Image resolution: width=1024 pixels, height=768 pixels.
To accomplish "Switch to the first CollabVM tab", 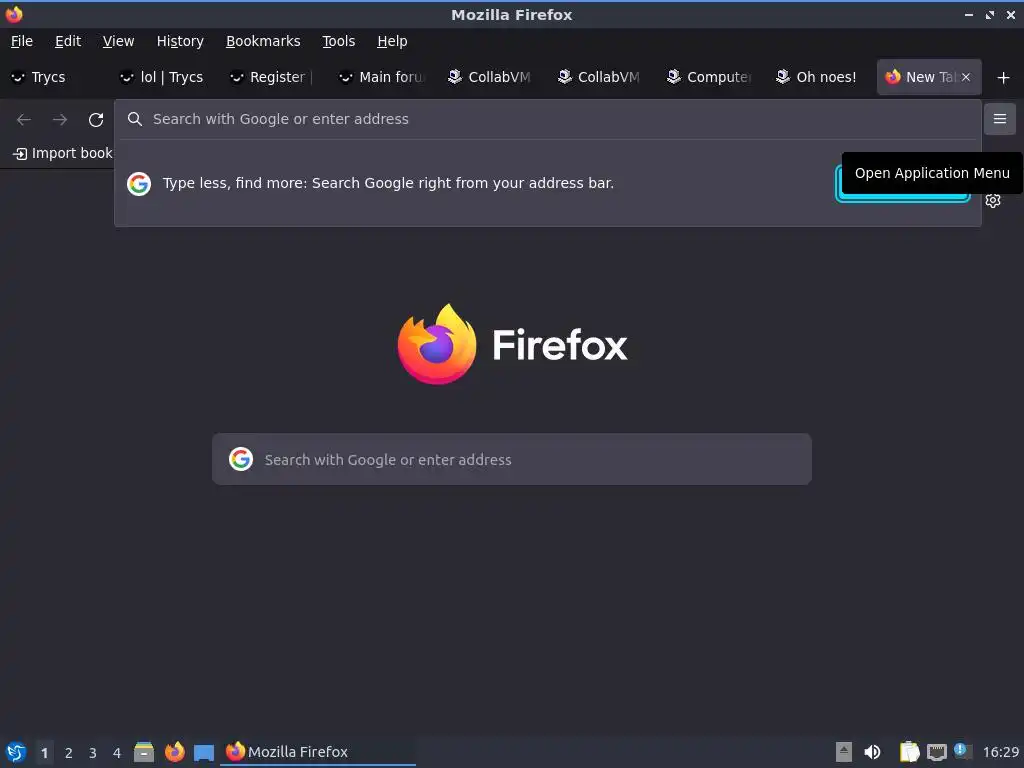I will click(x=492, y=77).
